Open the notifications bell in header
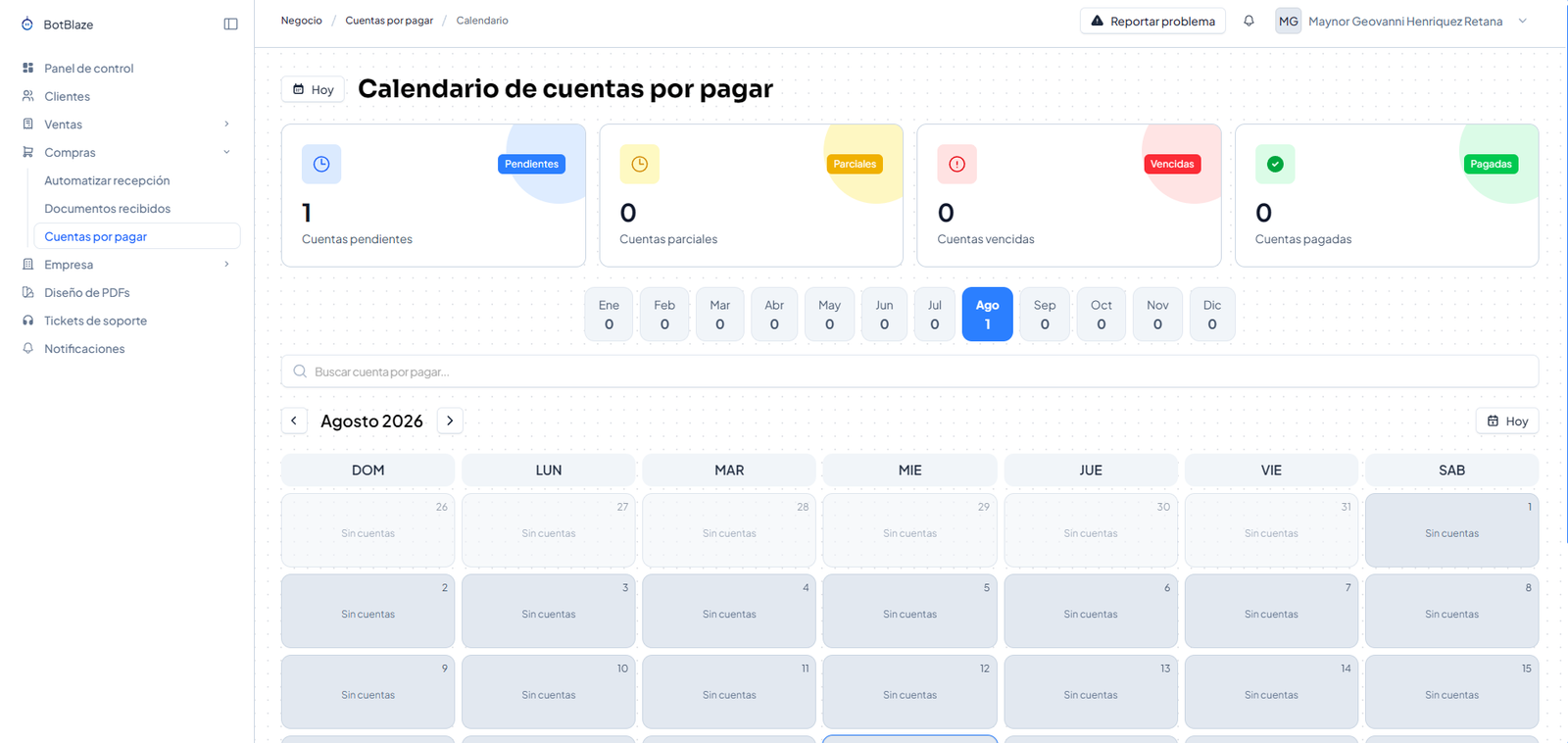 [x=1249, y=21]
